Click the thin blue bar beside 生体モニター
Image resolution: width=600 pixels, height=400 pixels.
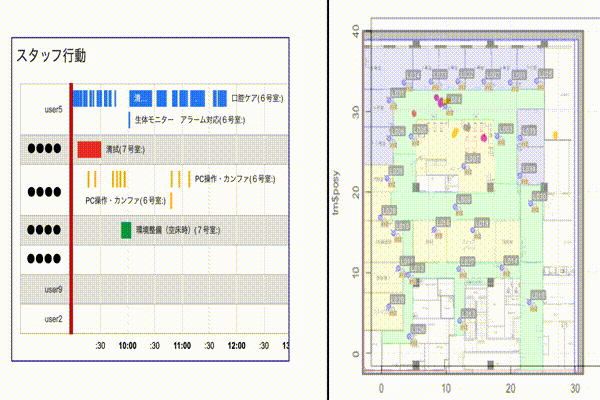129,120
